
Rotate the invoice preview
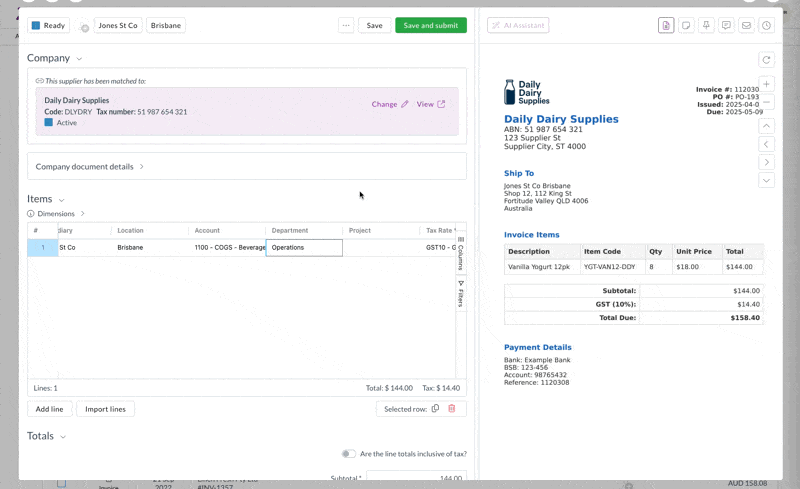(x=766, y=60)
